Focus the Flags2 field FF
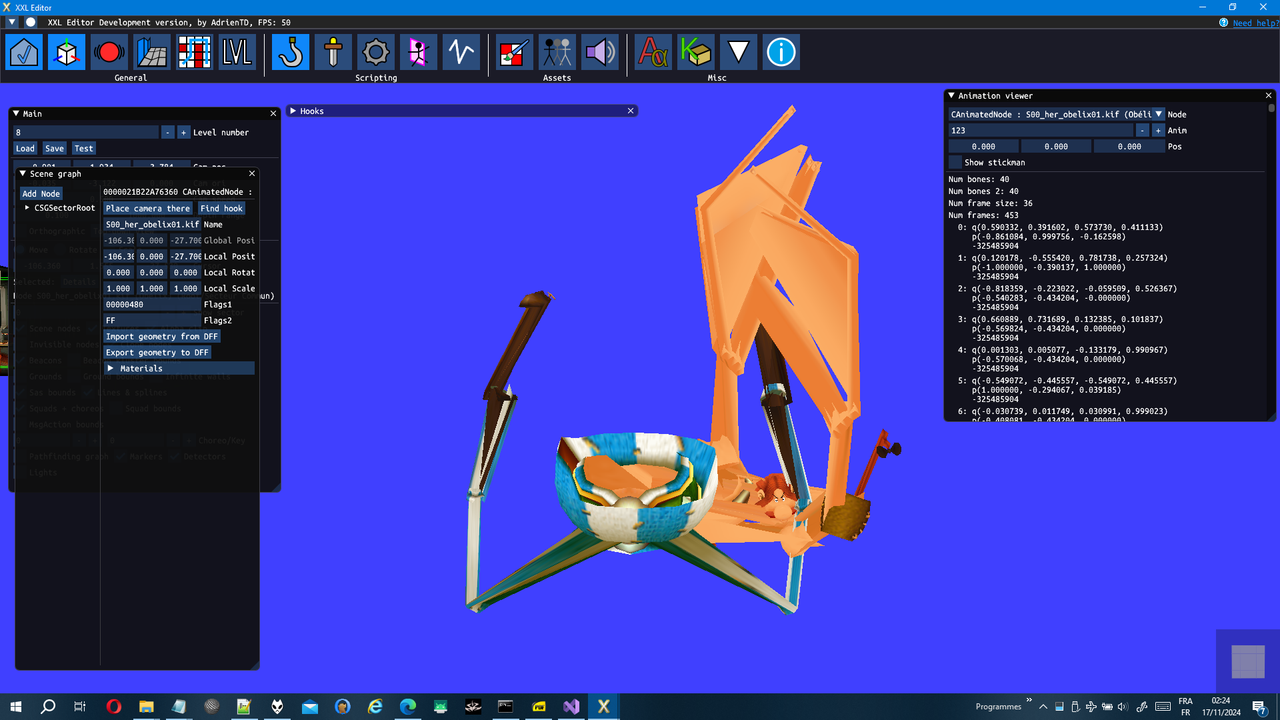Image resolution: width=1280 pixels, height=720 pixels. coord(152,321)
